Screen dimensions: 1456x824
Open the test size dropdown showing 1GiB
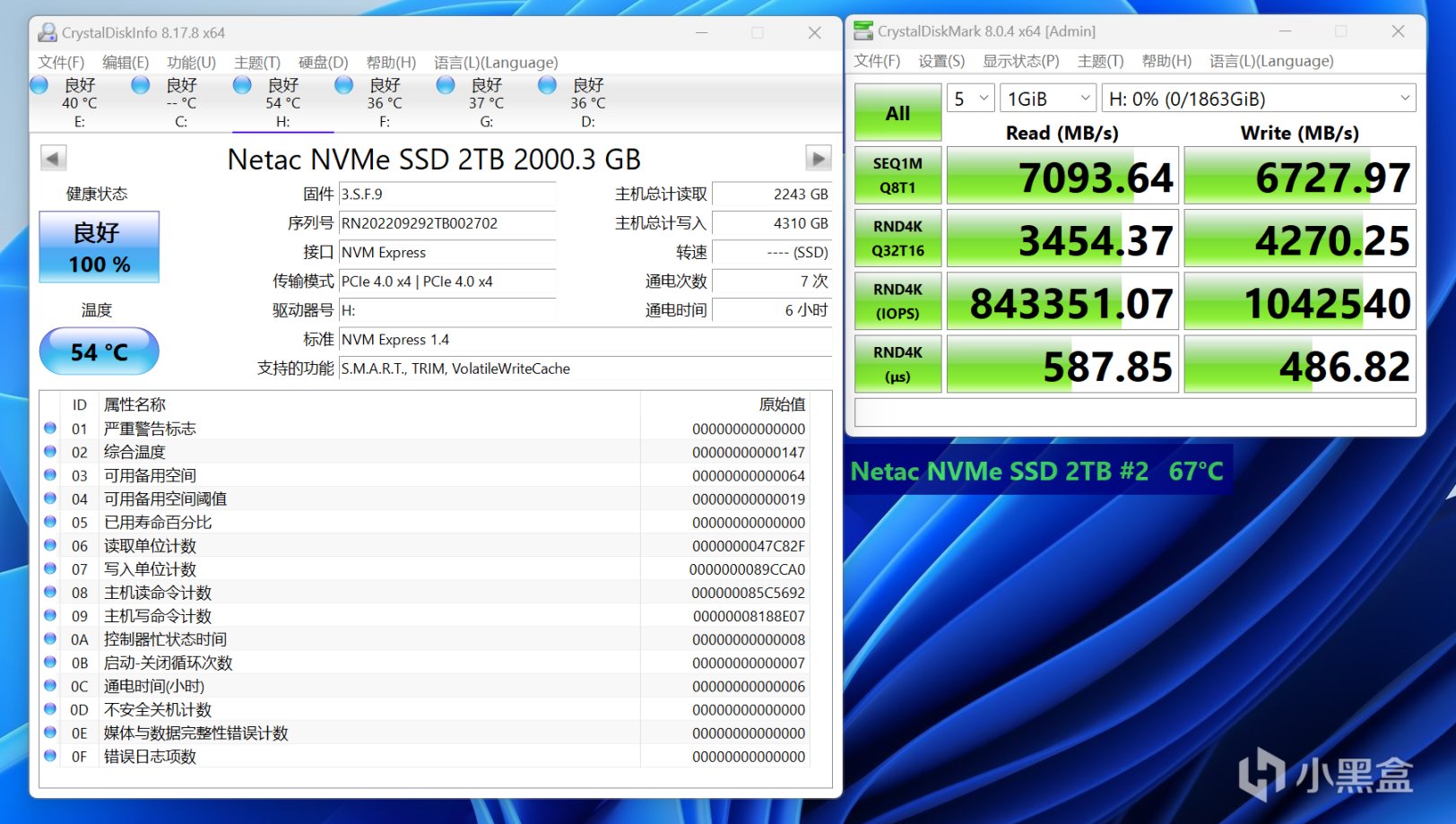pyautogui.click(x=1048, y=99)
